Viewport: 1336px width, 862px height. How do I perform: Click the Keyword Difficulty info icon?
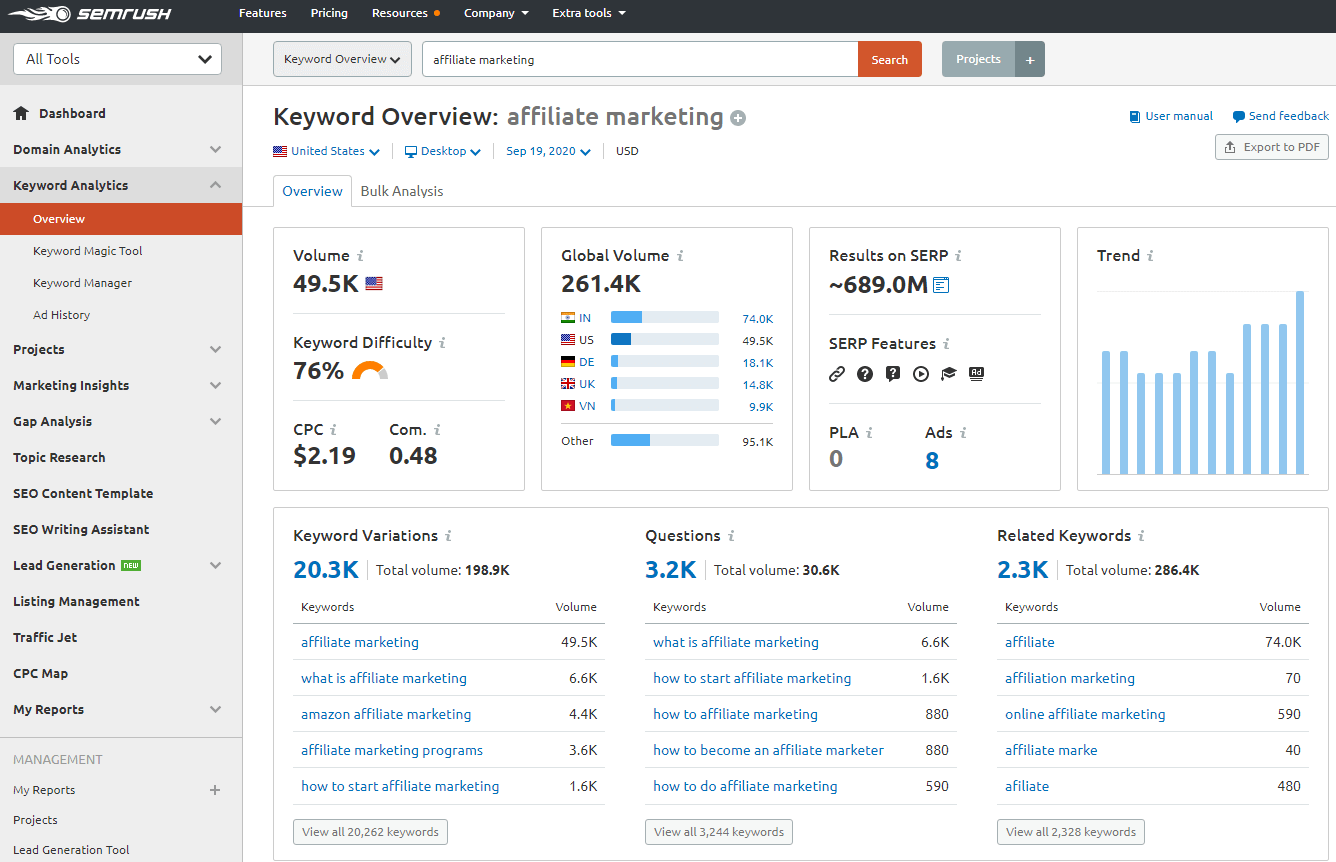(x=442, y=343)
